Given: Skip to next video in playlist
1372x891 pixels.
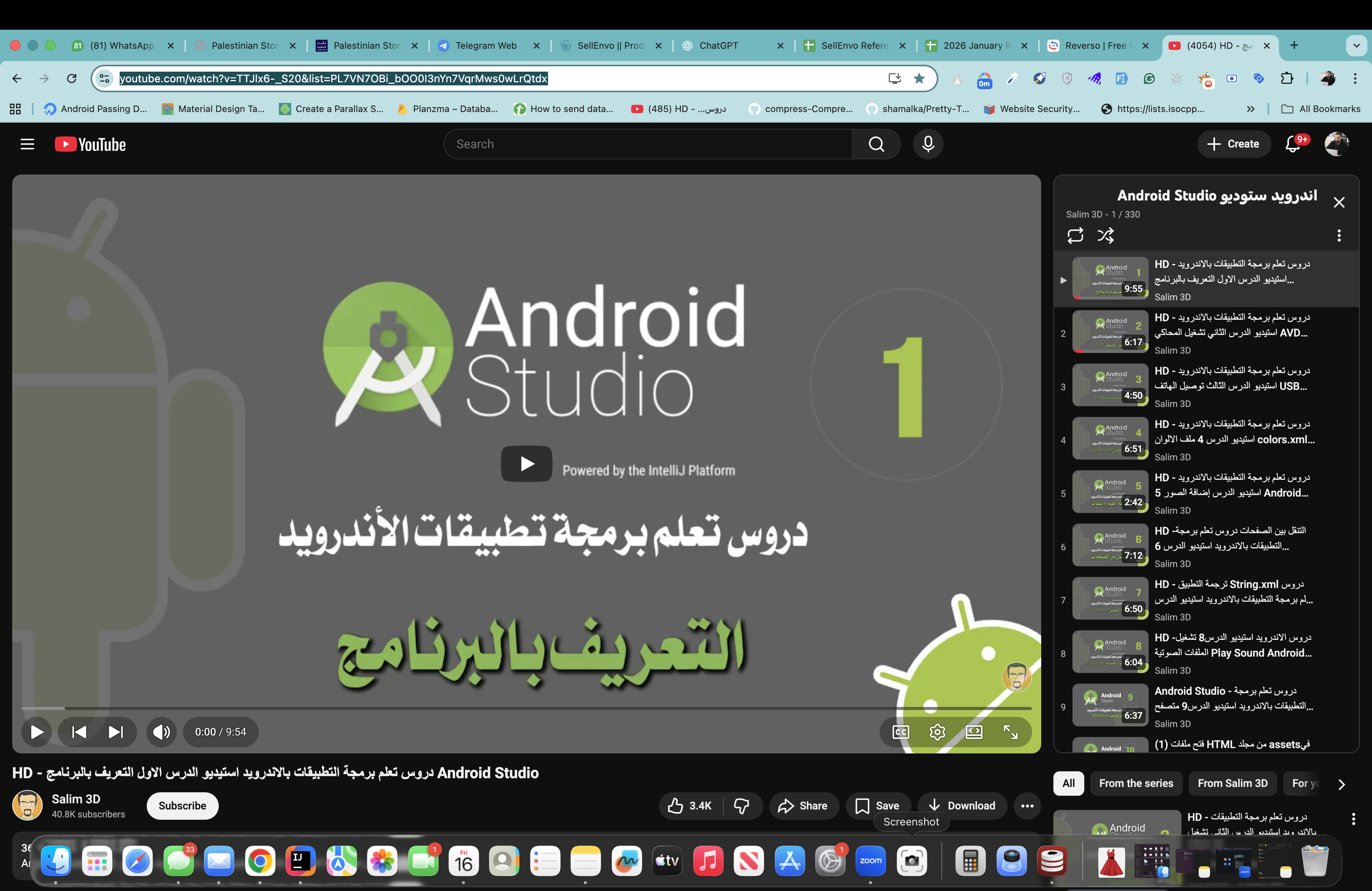Looking at the screenshot, I should [x=116, y=732].
